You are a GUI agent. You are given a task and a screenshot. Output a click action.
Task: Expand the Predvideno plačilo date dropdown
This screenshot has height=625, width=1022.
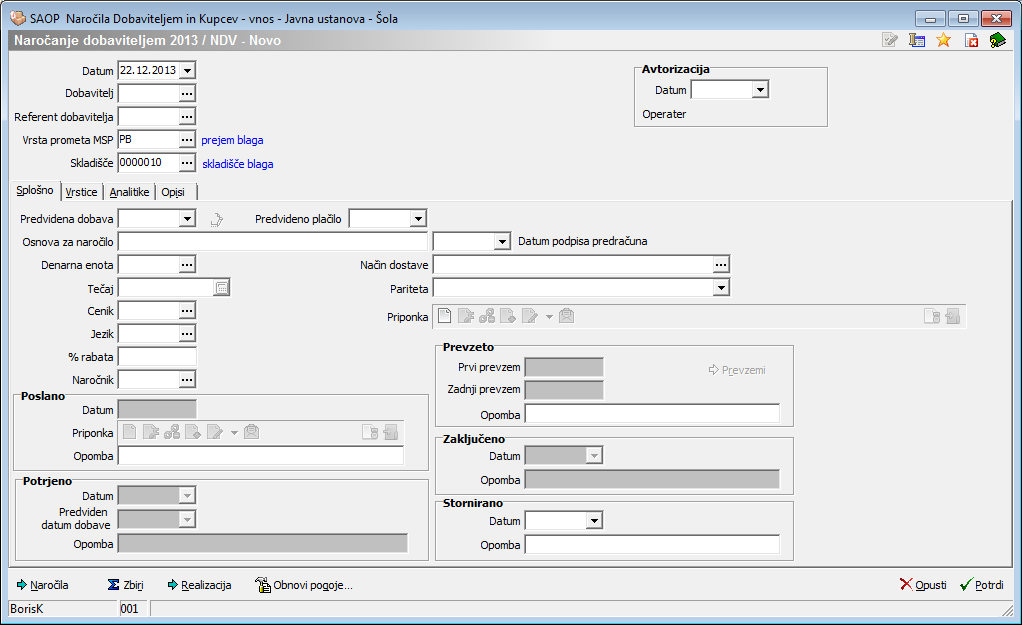pyautogui.click(x=418, y=218)
